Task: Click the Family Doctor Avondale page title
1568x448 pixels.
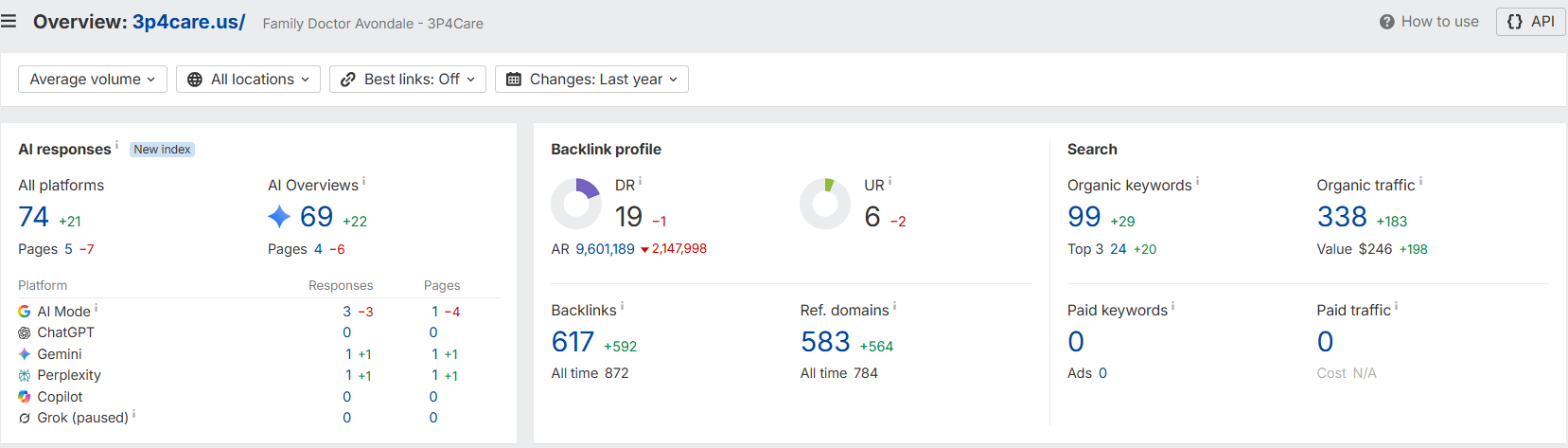Action: click(373, 23)
